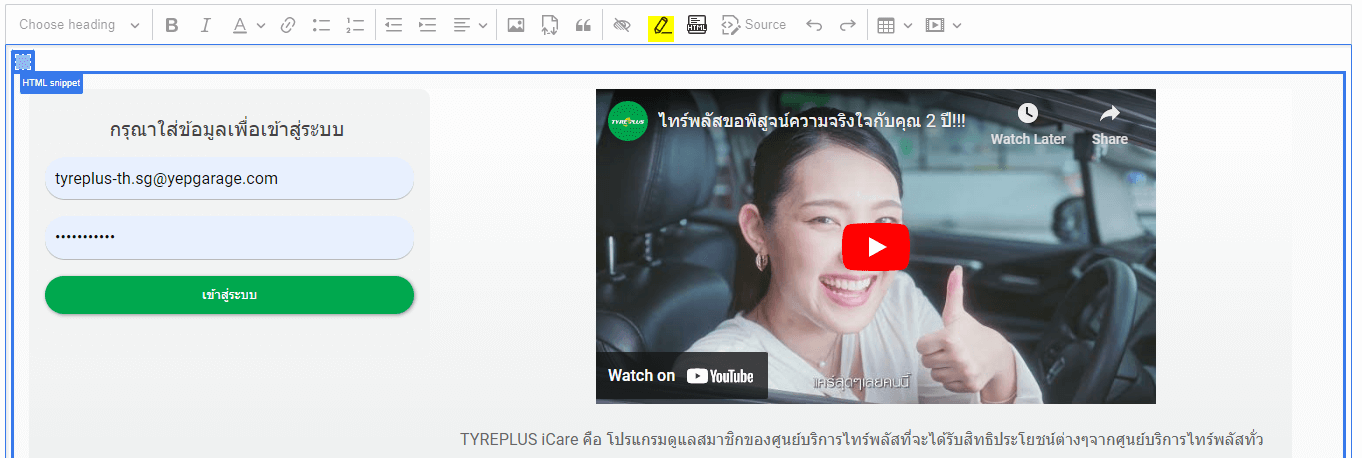Click Share on the video
This screenshot has height=458, width=1362.
(x=1110, y=126)
